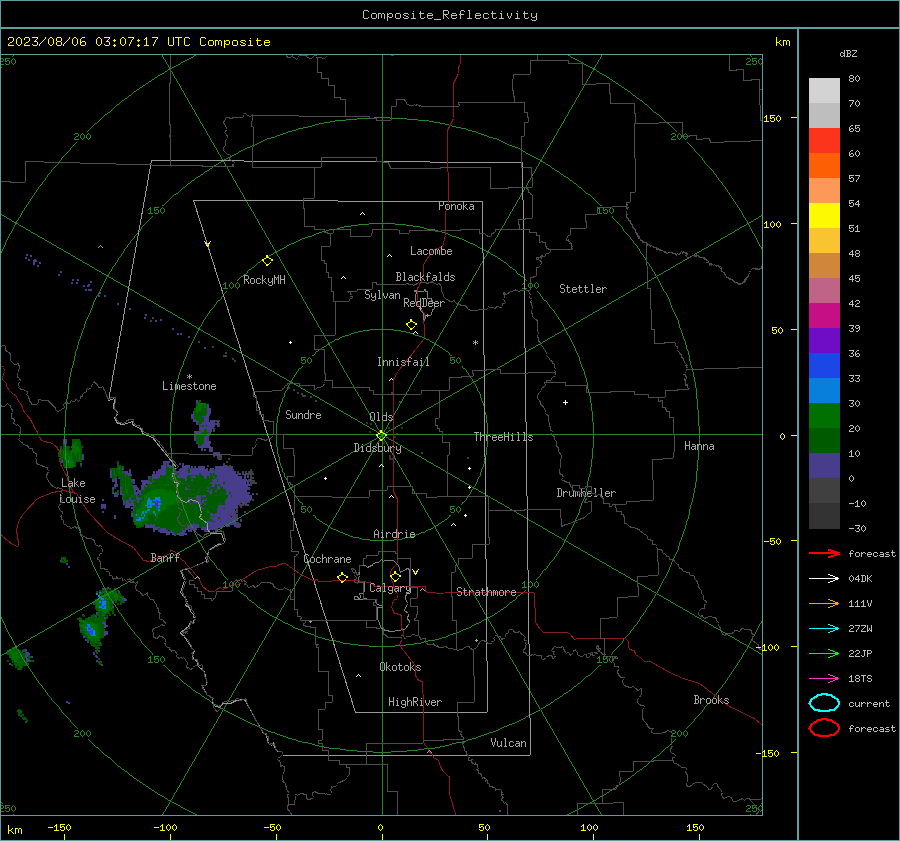Screen dimensions: 900x841
Task: Select the purple swatch between 39 and 36
Action: [824, 341]
